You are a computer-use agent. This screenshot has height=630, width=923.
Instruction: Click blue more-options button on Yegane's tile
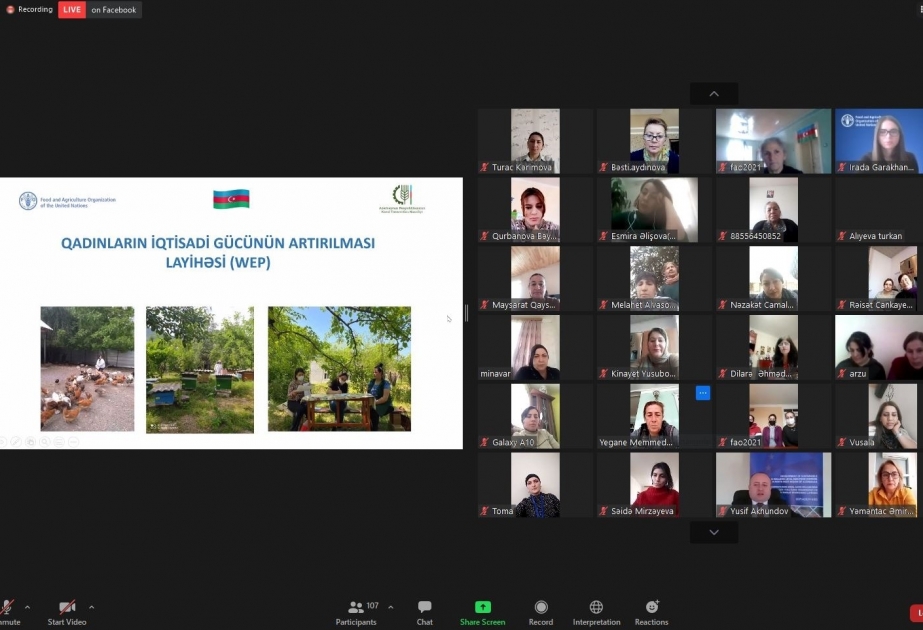(x=703, y=393)
